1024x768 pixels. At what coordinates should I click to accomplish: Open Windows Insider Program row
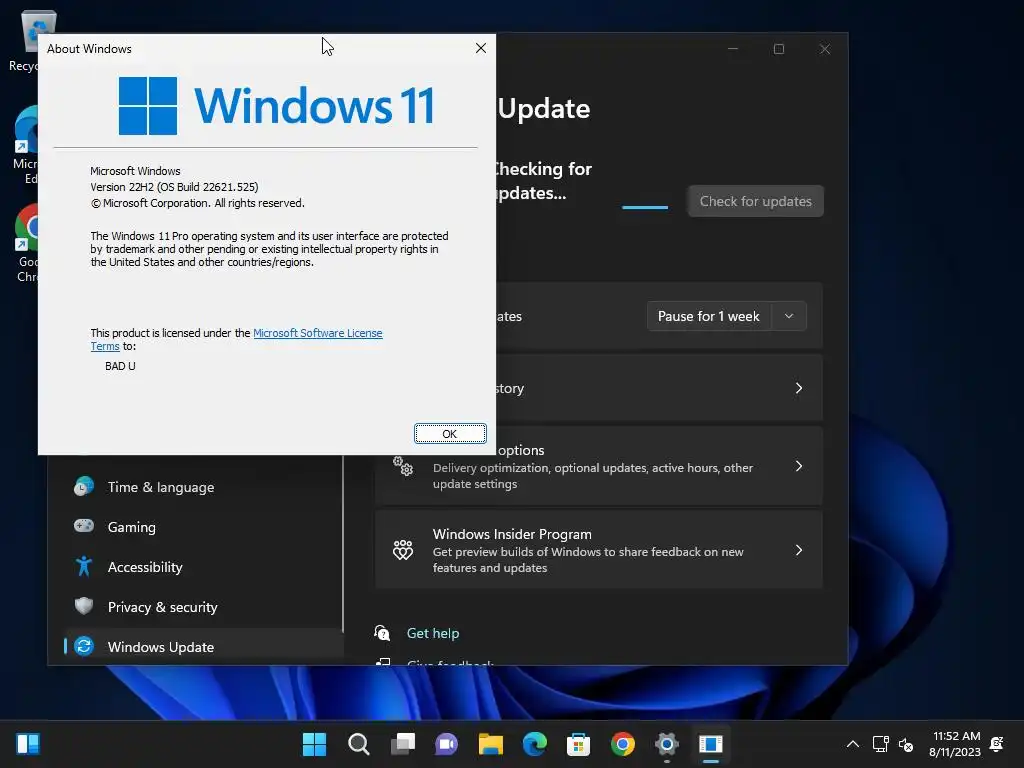[x=599, y=550]
